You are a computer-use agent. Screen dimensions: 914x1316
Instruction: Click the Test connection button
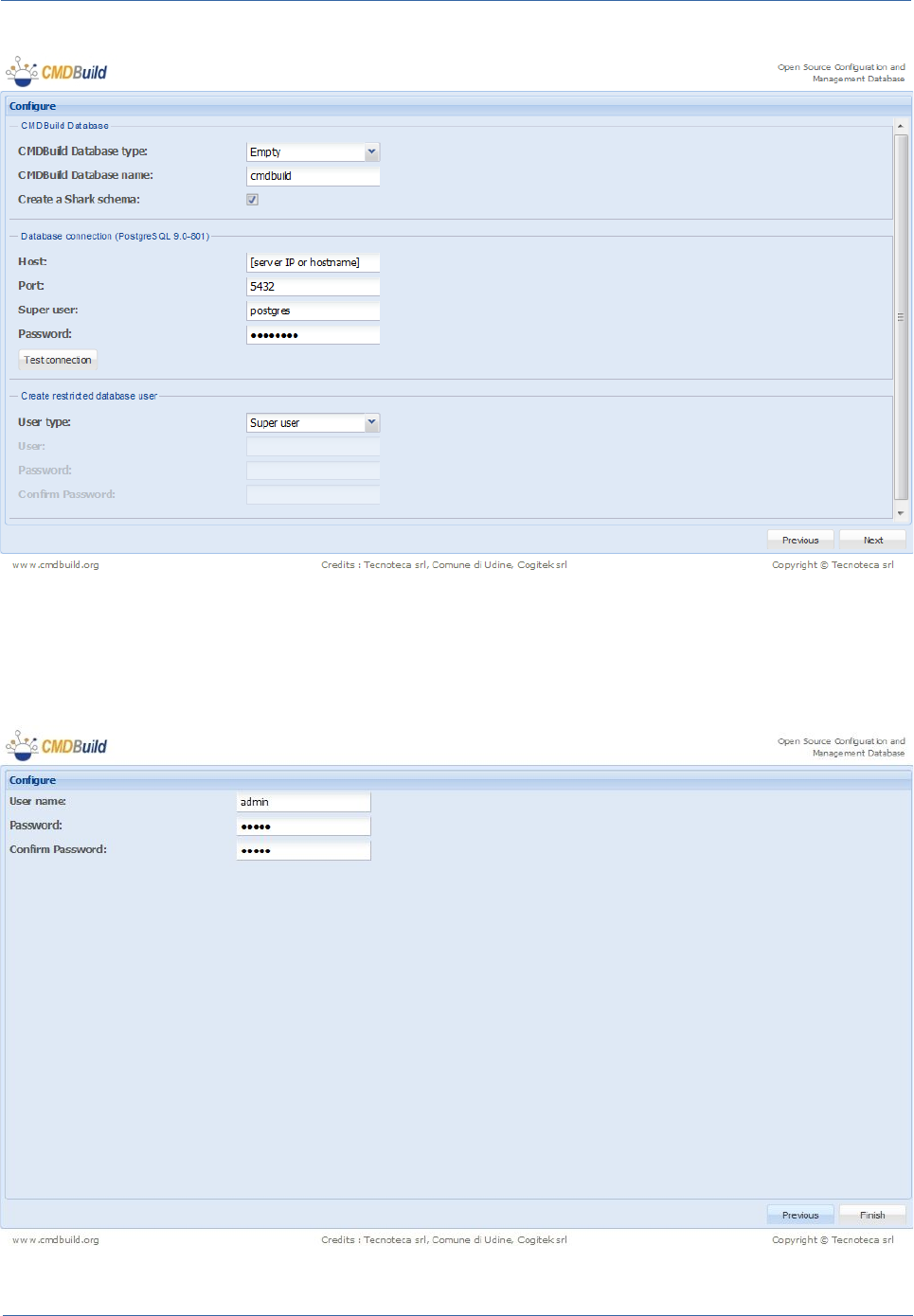(58, 360)
